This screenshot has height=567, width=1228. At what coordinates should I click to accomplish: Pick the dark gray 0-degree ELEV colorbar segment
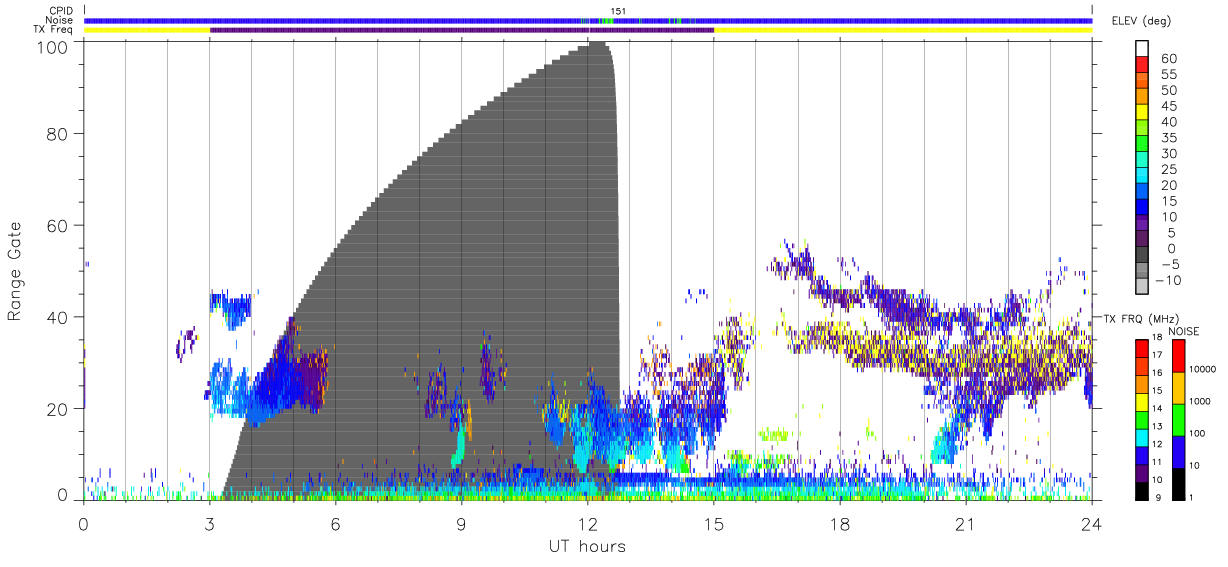[x=1143, y=255]
